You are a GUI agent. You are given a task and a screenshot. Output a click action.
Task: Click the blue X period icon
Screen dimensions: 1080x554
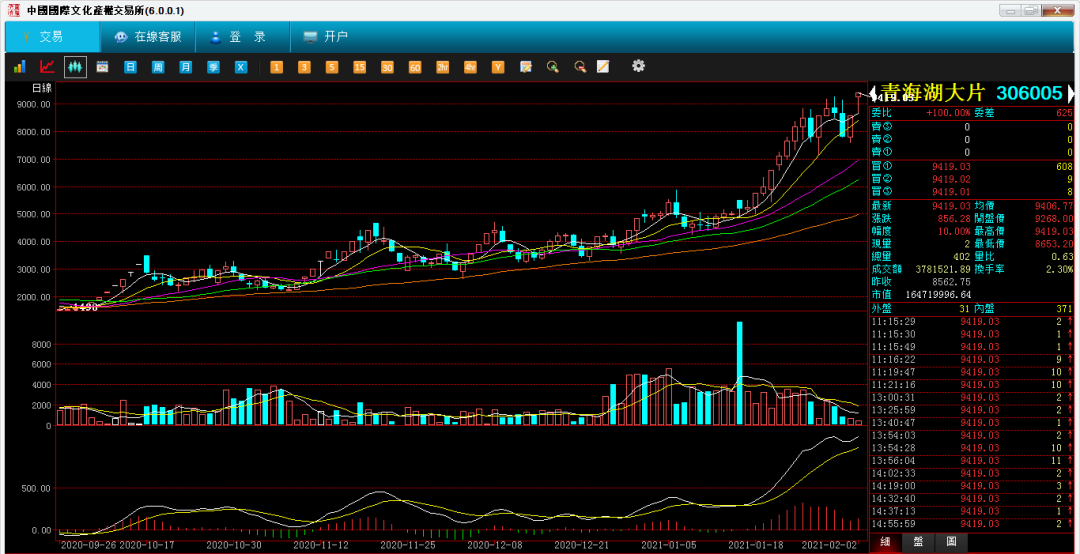pyautogui.click(x=240, y=67)
